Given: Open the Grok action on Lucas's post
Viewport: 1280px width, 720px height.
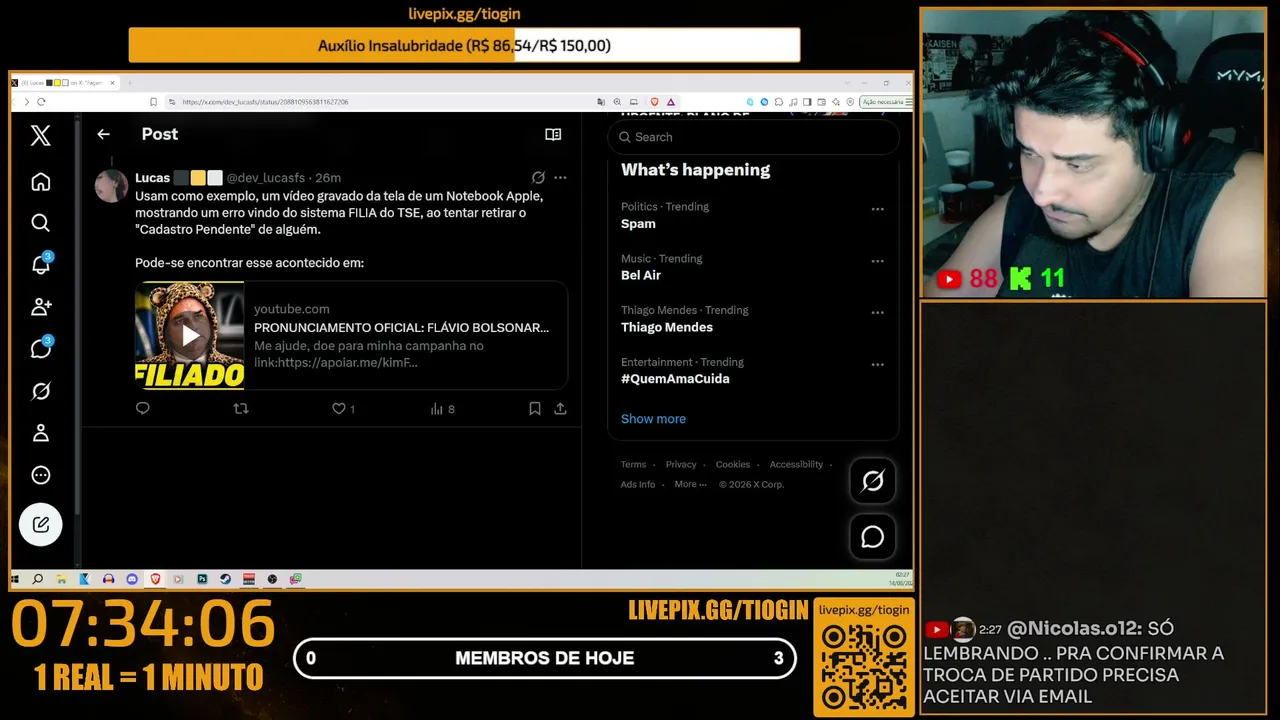Looking at the screenshot, I should tap(538, 177).
